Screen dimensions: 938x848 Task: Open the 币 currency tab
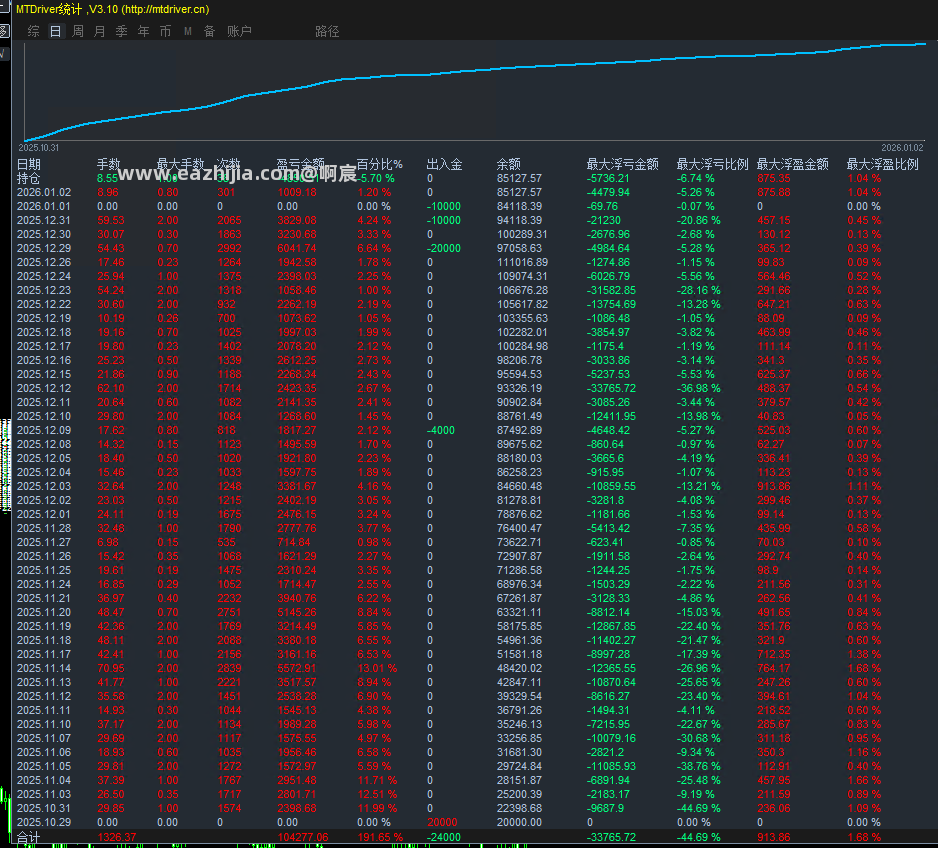click(x=165, y=31)
